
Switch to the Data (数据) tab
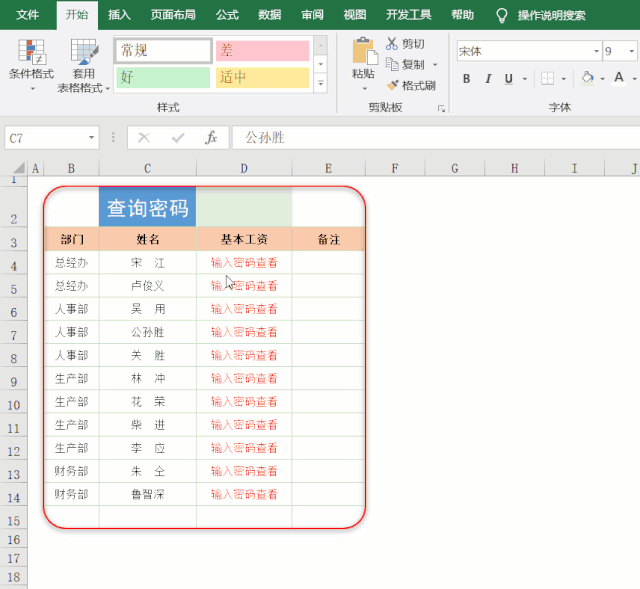[x=269, y=15]
